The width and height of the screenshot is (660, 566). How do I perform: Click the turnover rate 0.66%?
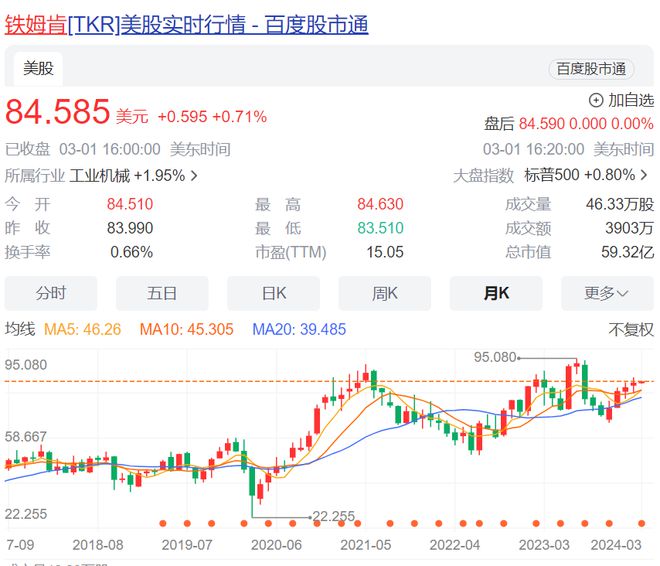(x=131, y=252)
